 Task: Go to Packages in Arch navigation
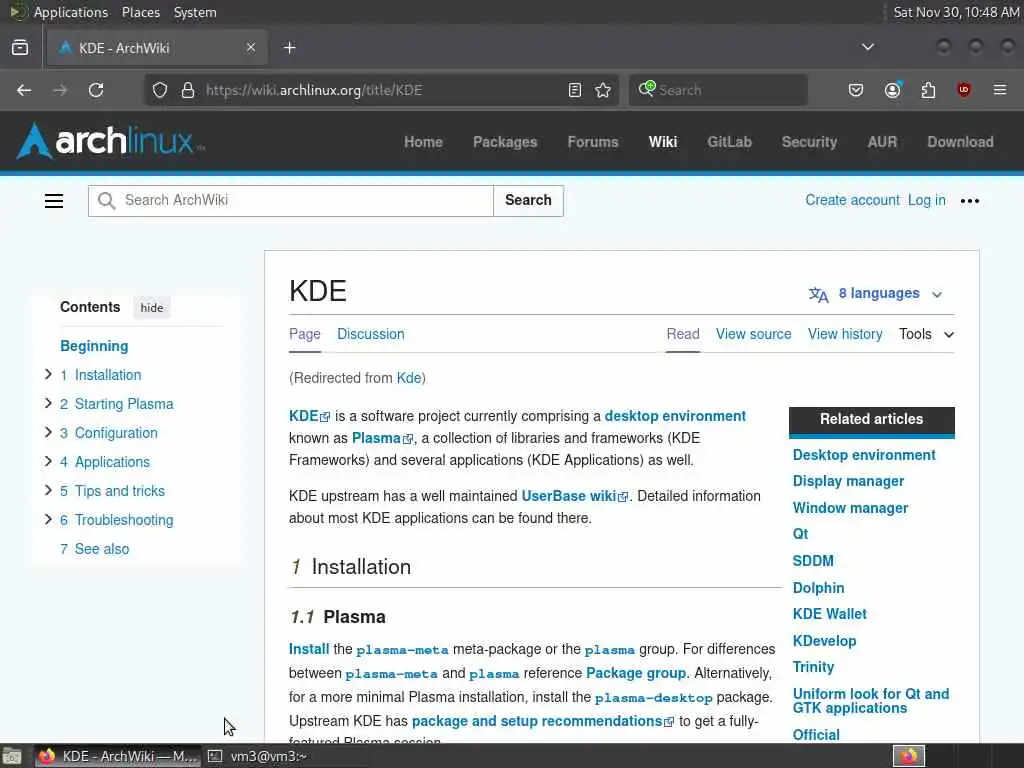point(505,142)
